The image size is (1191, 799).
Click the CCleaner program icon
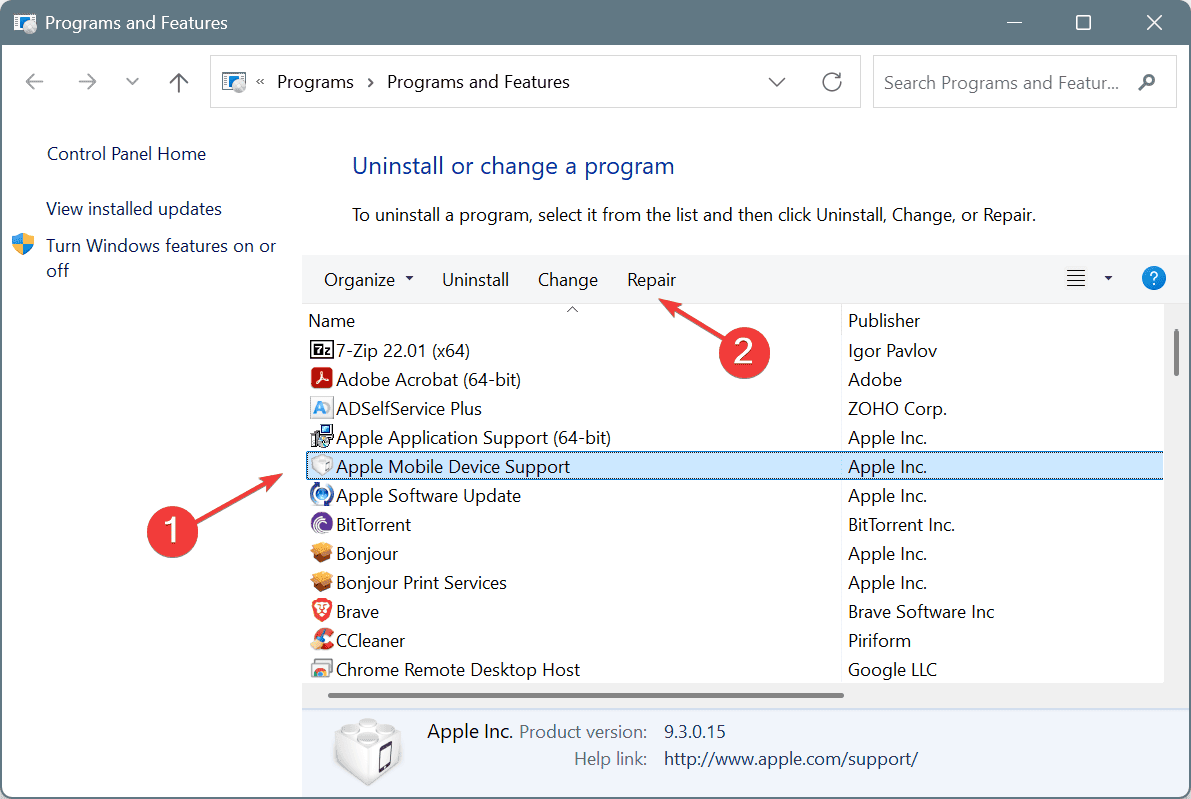tap(322, 640)
